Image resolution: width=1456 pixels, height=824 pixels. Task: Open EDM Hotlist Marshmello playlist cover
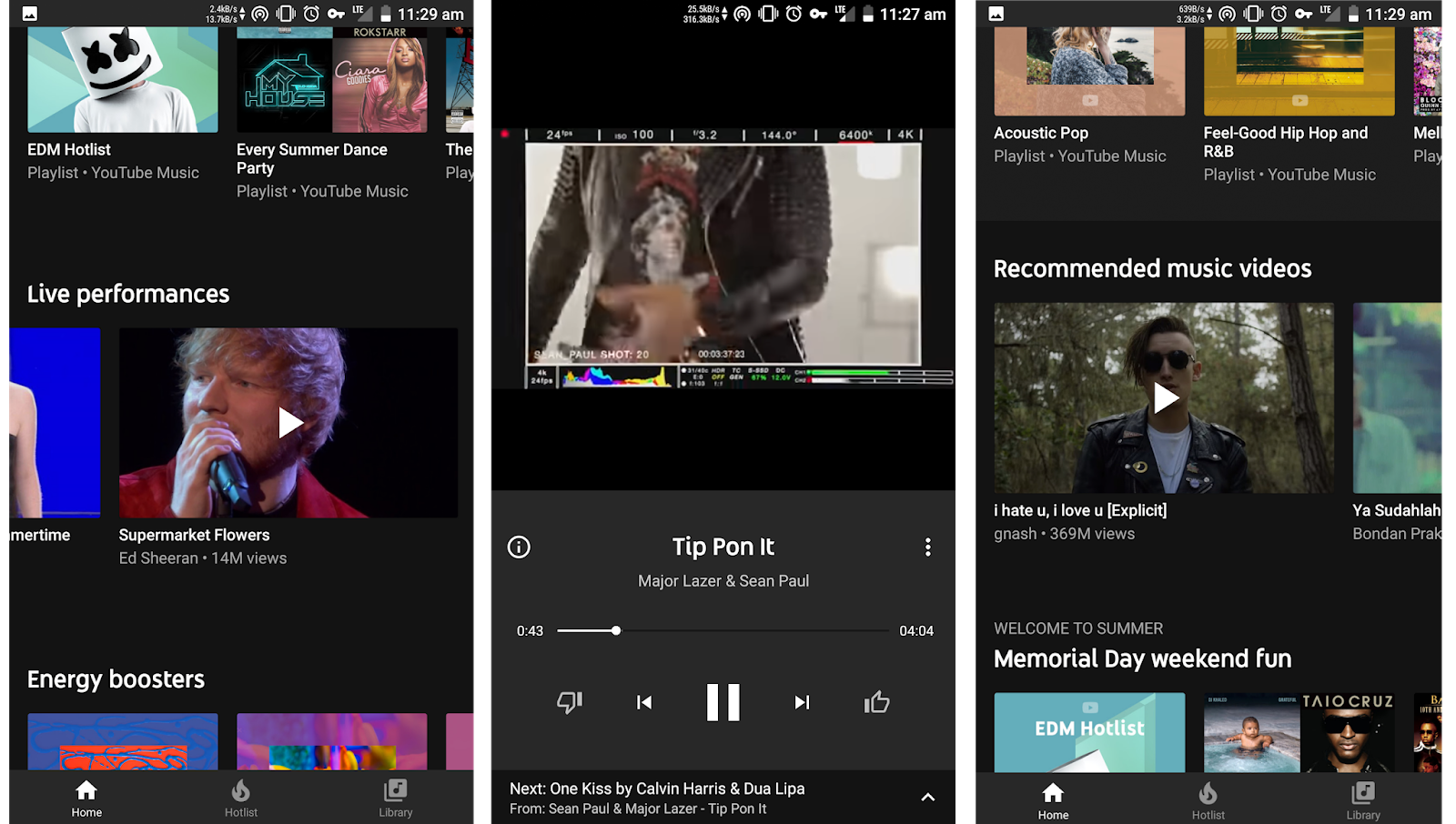[123, 80]
